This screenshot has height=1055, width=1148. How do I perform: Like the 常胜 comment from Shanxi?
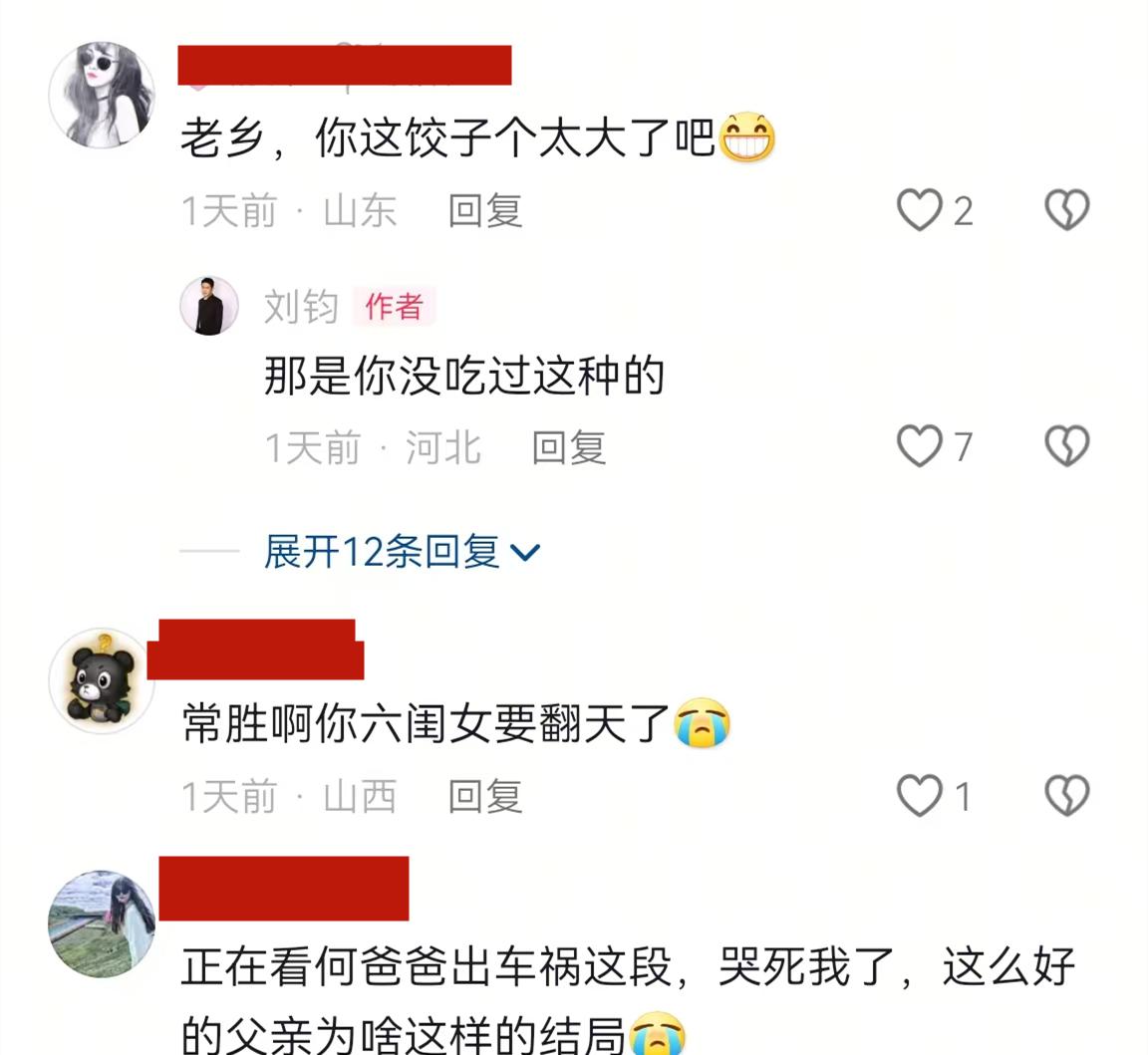[920, 795]
